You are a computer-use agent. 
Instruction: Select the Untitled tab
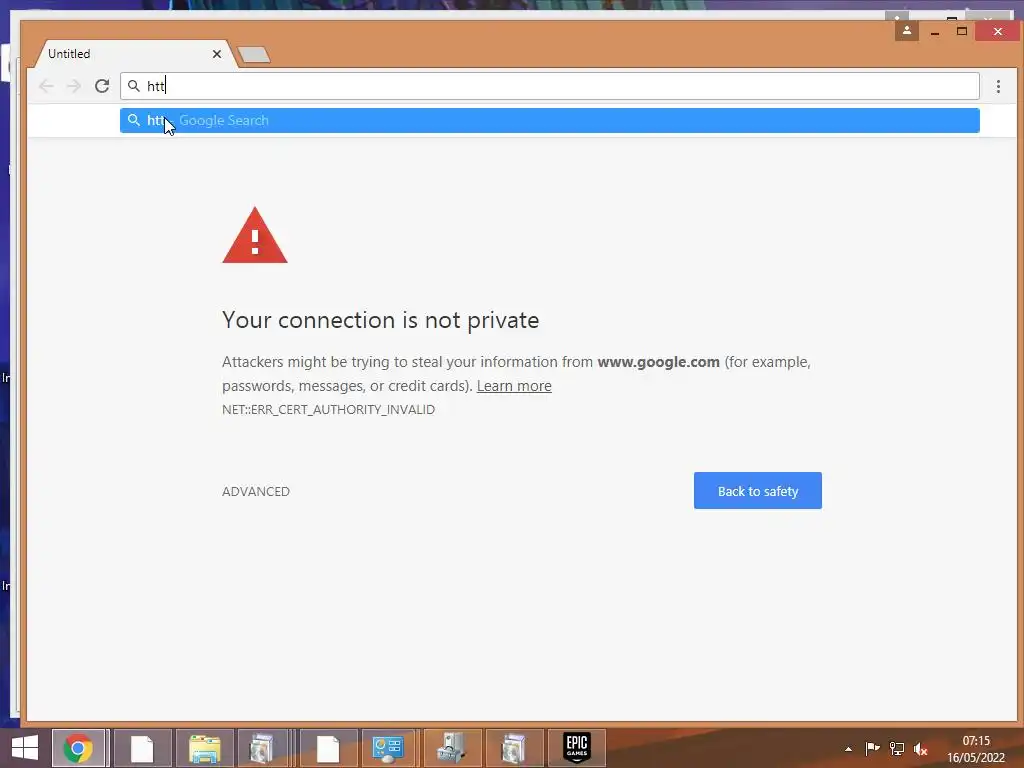point(131,54)
